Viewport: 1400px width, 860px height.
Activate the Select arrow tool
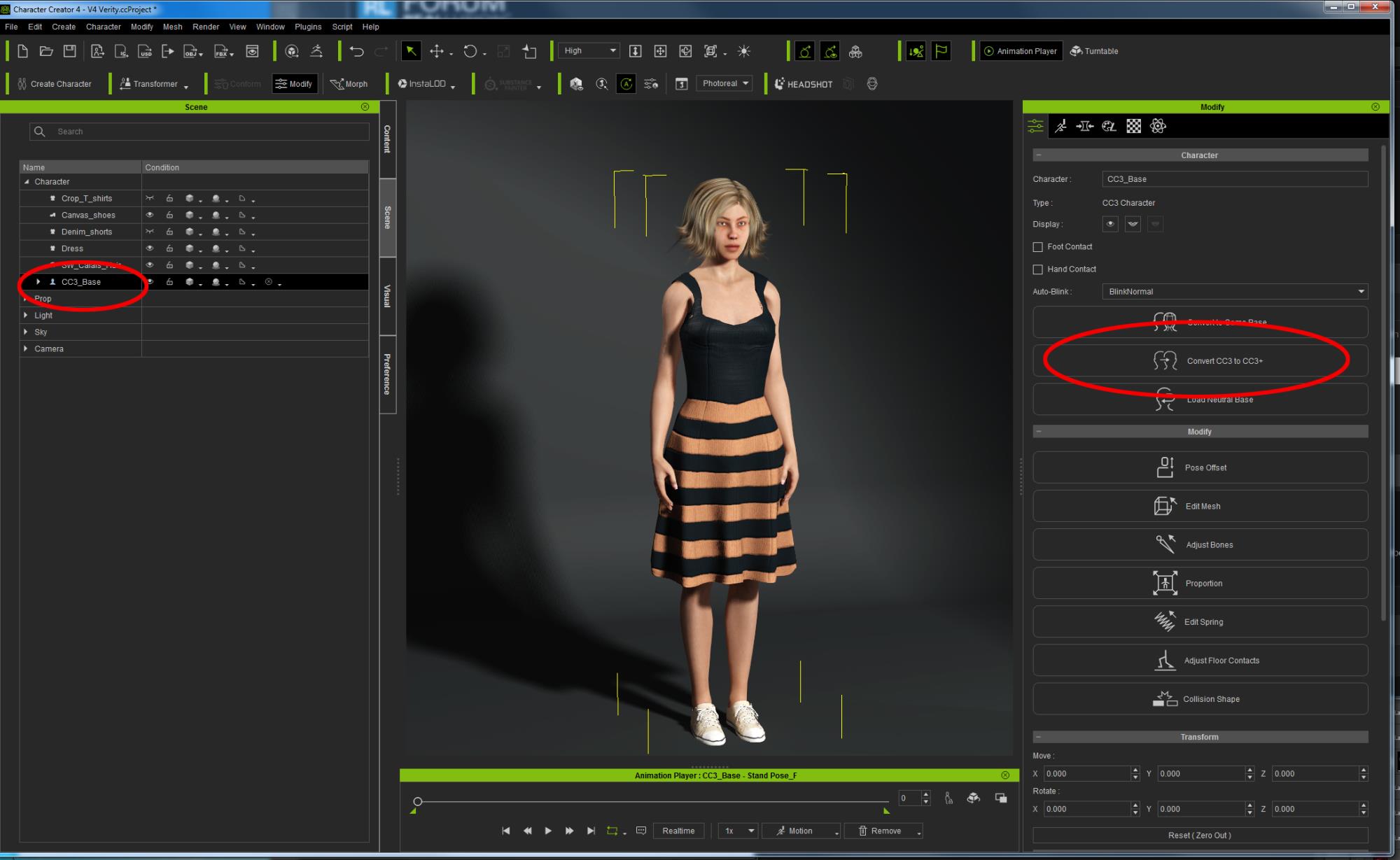(411, 51)
